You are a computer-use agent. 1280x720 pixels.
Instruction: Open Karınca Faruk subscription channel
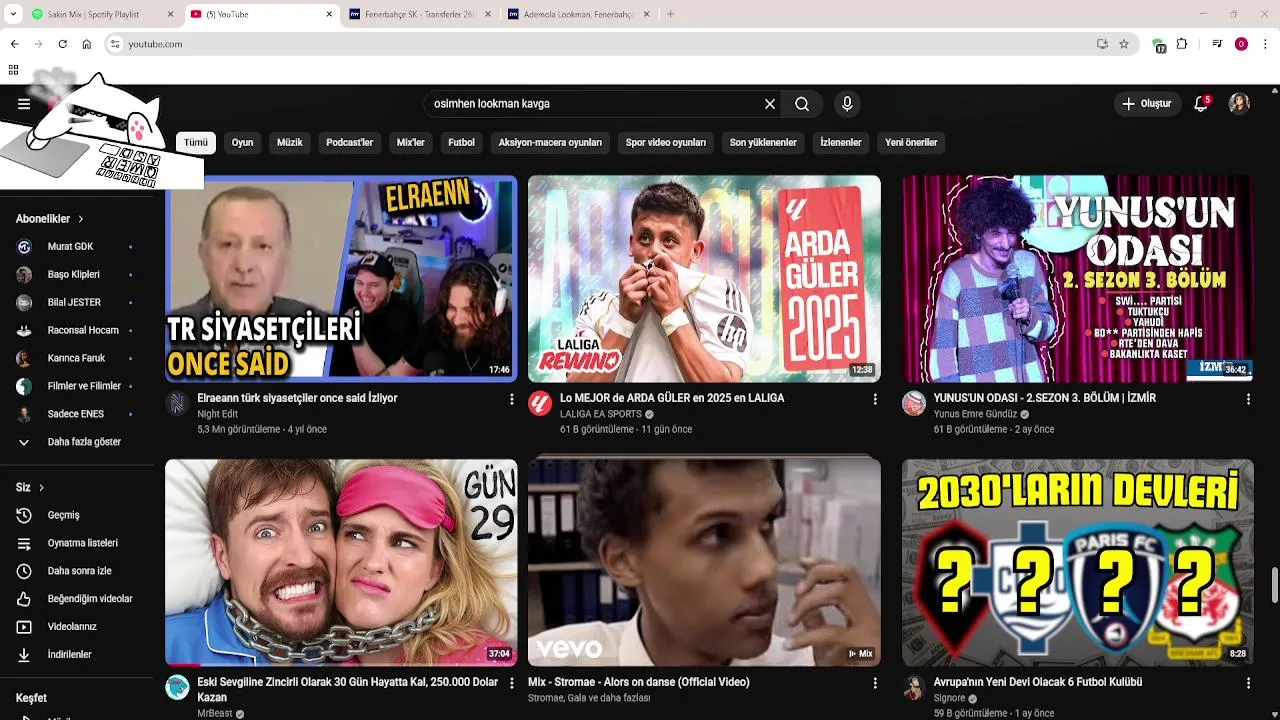76,359
